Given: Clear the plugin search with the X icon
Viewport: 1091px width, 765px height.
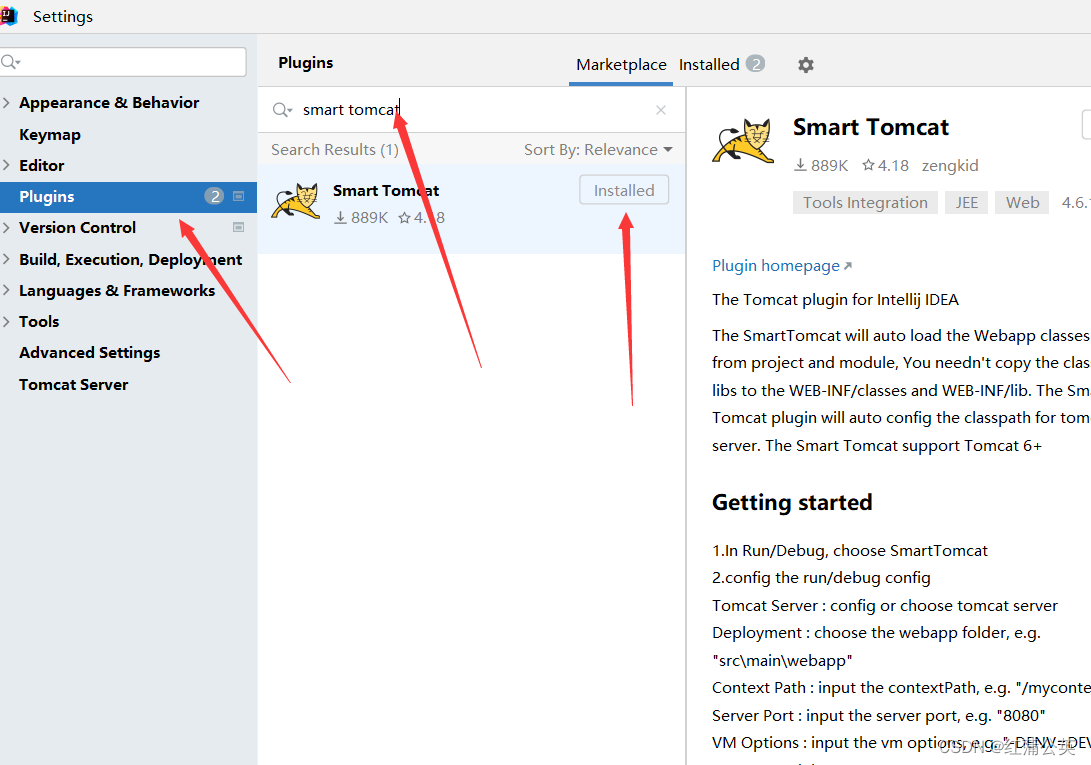Looking at the screenshot, I should (661, 110).
